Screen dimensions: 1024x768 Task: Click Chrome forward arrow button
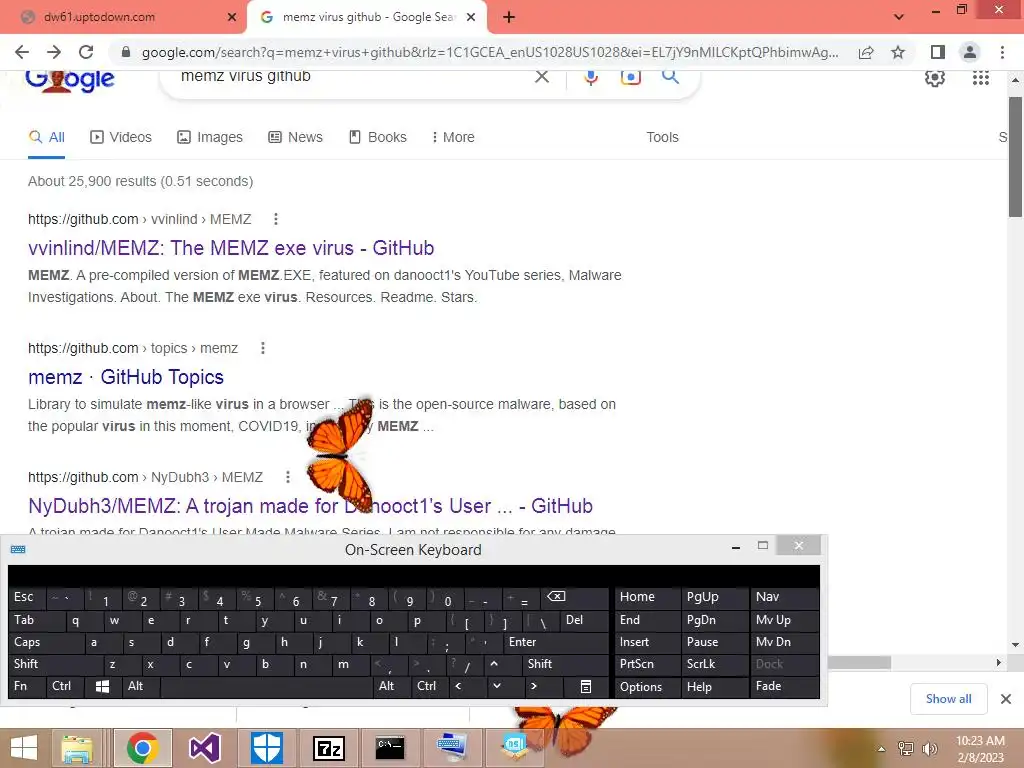[x=54, y=52]
